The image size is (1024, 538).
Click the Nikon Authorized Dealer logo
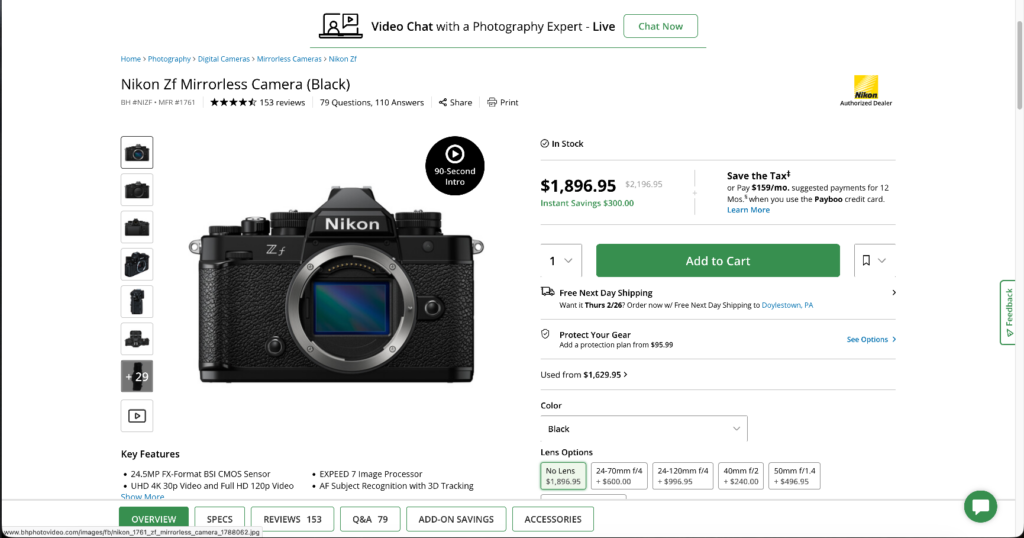(865, 90)
